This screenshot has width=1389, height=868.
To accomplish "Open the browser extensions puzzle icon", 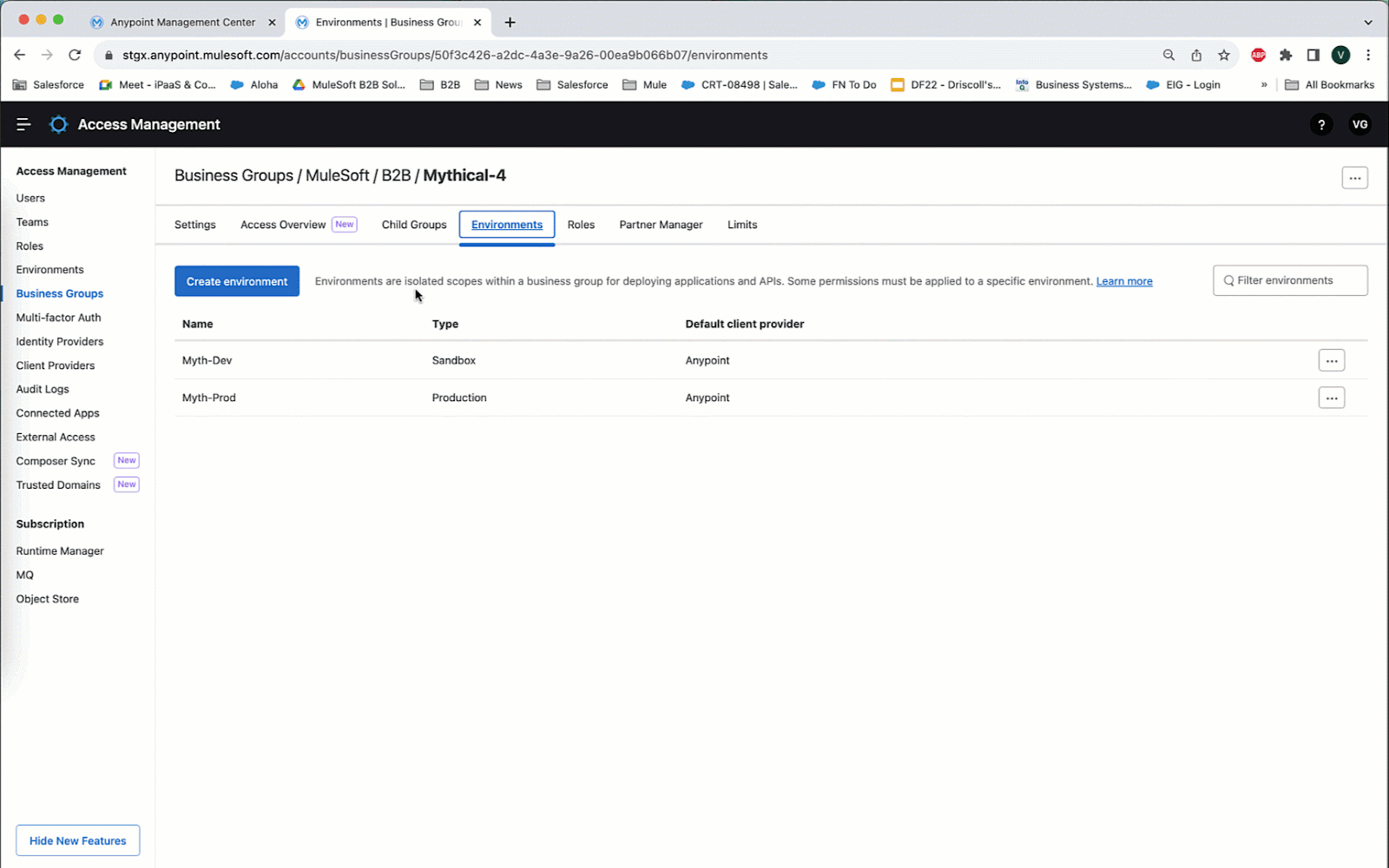I will tap(1286, 55).
